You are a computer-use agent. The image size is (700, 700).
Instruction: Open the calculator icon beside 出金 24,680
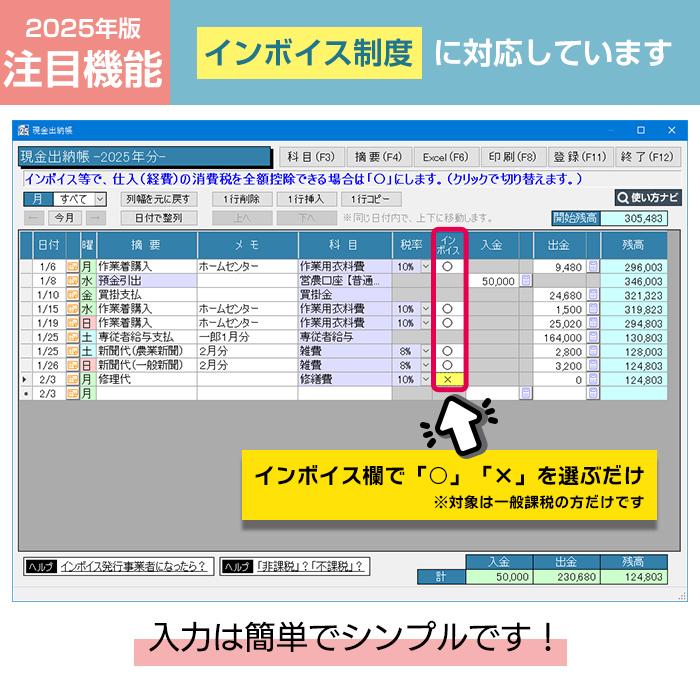pos(593,295)
